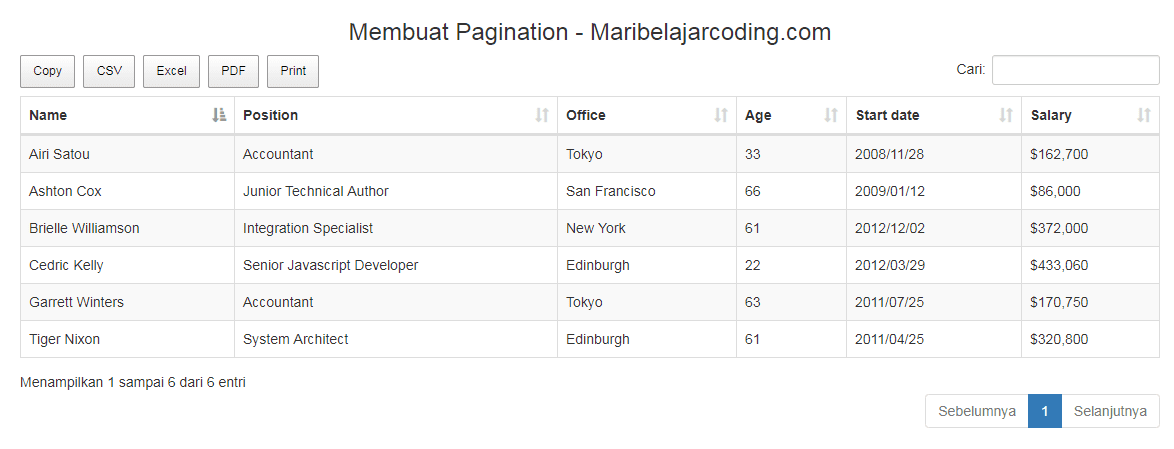Screen dimensions: 1174x449
Task: Sort Salary using its arrows icon
Action: pyautogui.click(x=1143, y=115)
